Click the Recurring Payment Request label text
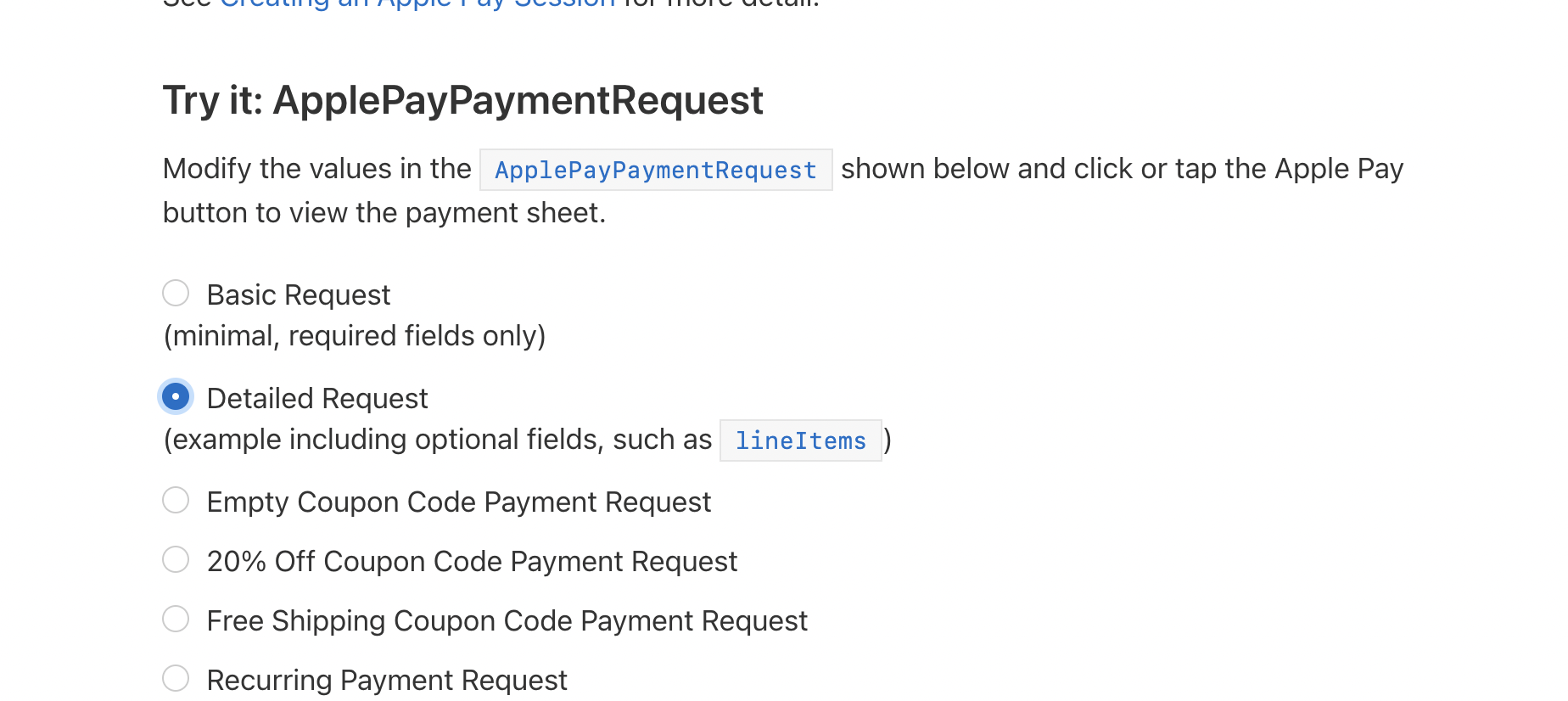 tap(386, 678)
